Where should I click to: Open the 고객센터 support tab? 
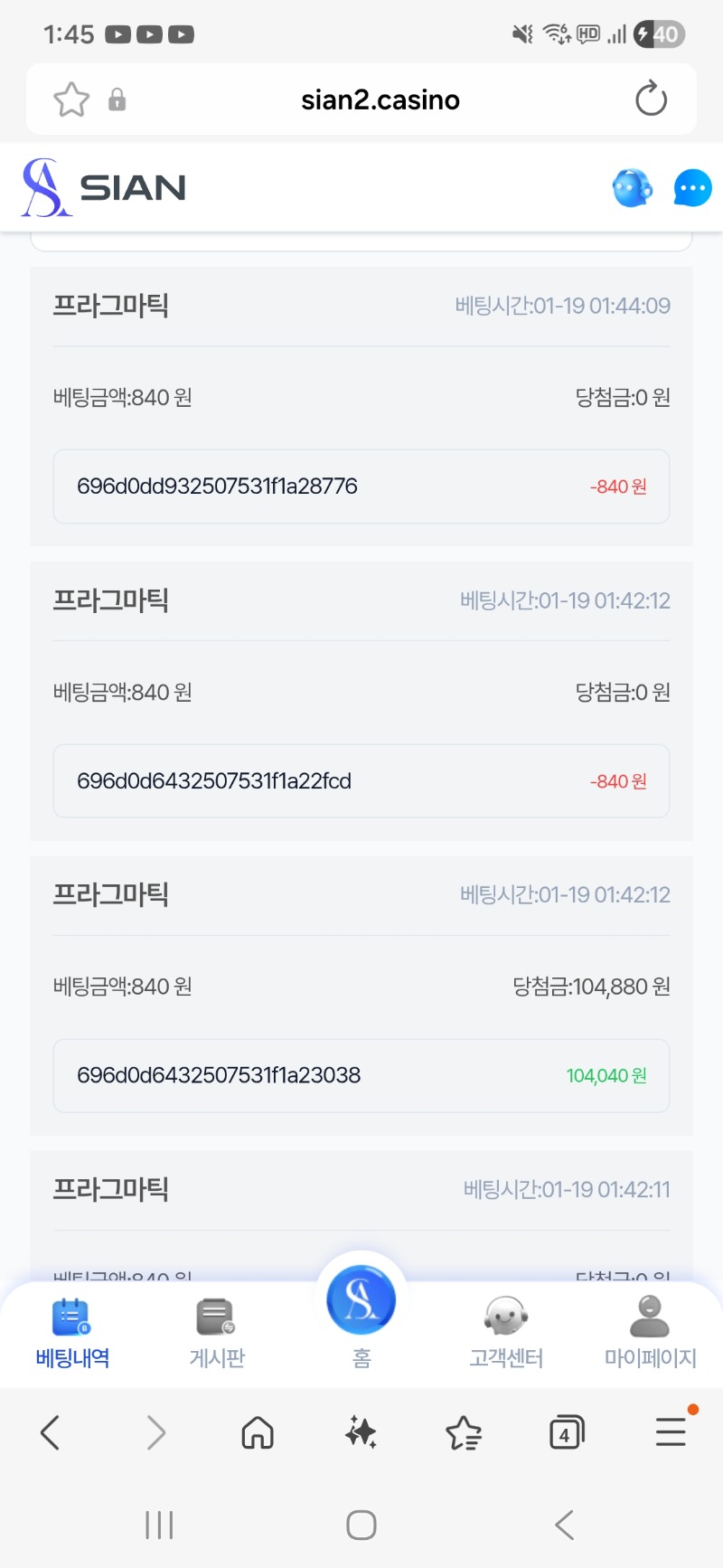point(506,1333)
